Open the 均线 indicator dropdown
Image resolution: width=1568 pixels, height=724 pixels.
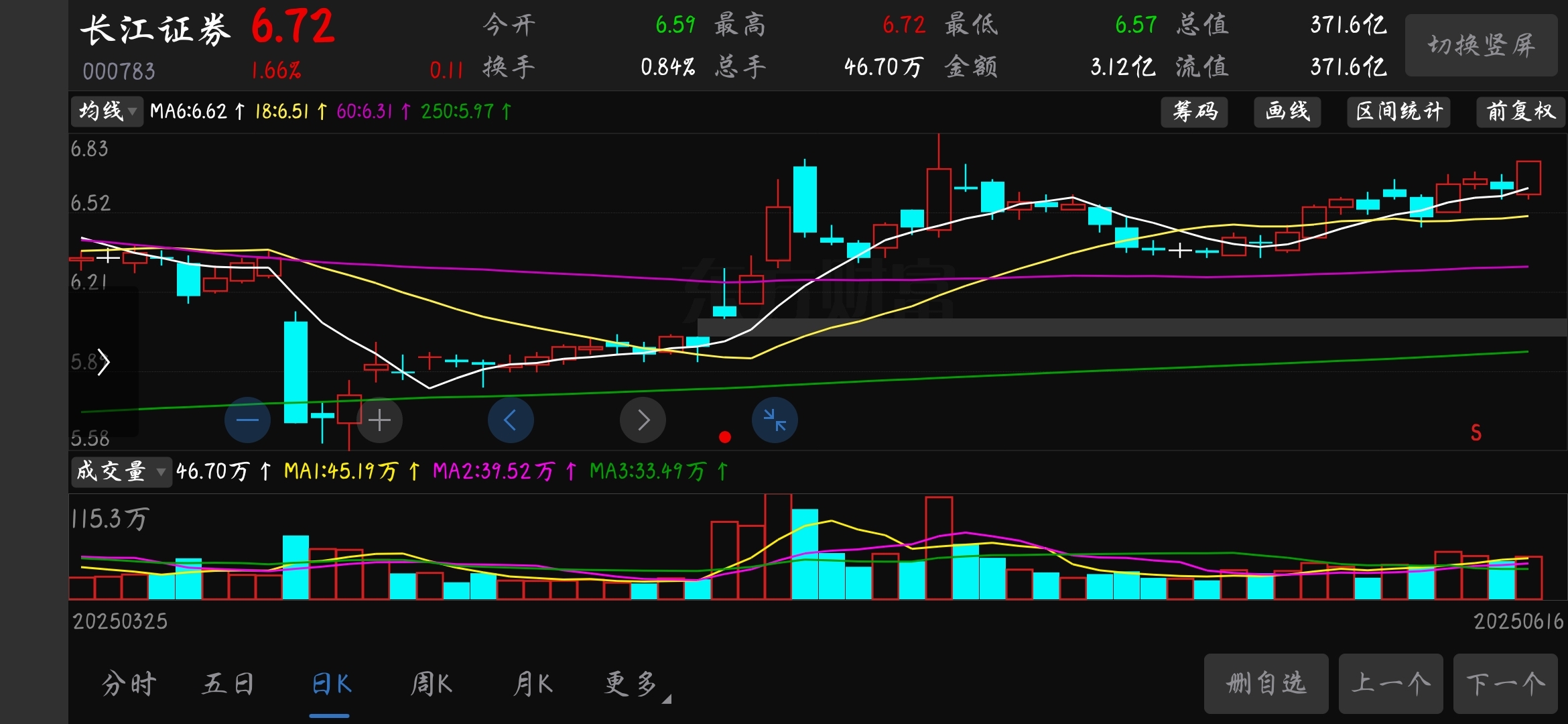pos(107,111)
